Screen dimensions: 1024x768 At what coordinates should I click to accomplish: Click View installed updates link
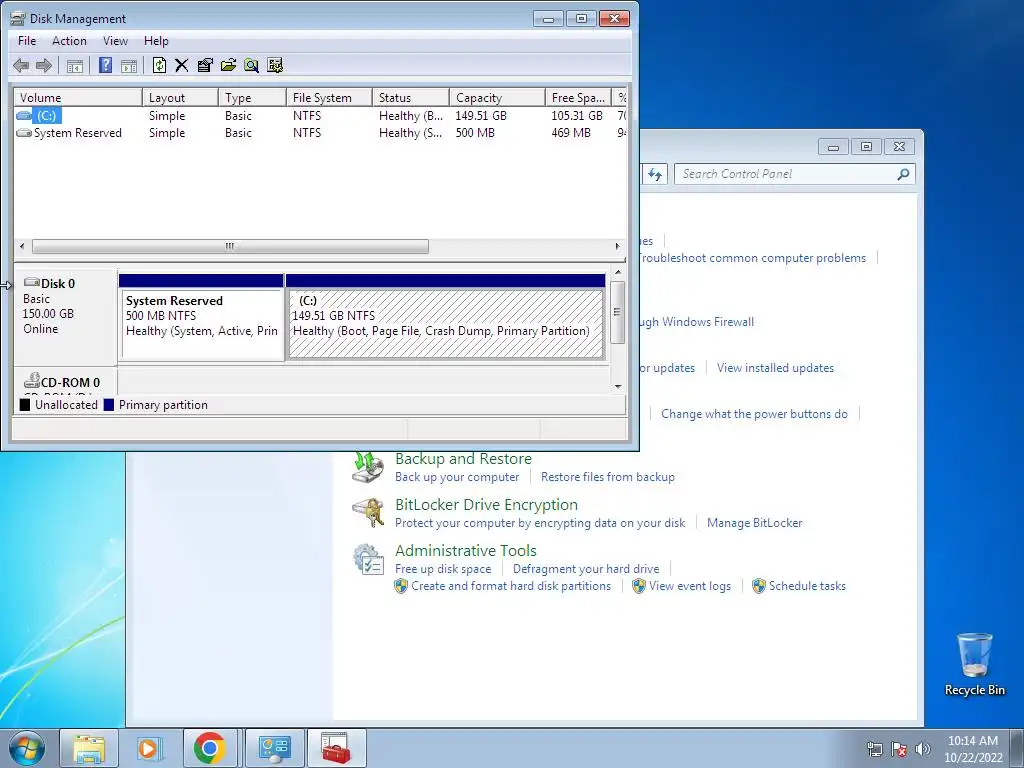775,368
